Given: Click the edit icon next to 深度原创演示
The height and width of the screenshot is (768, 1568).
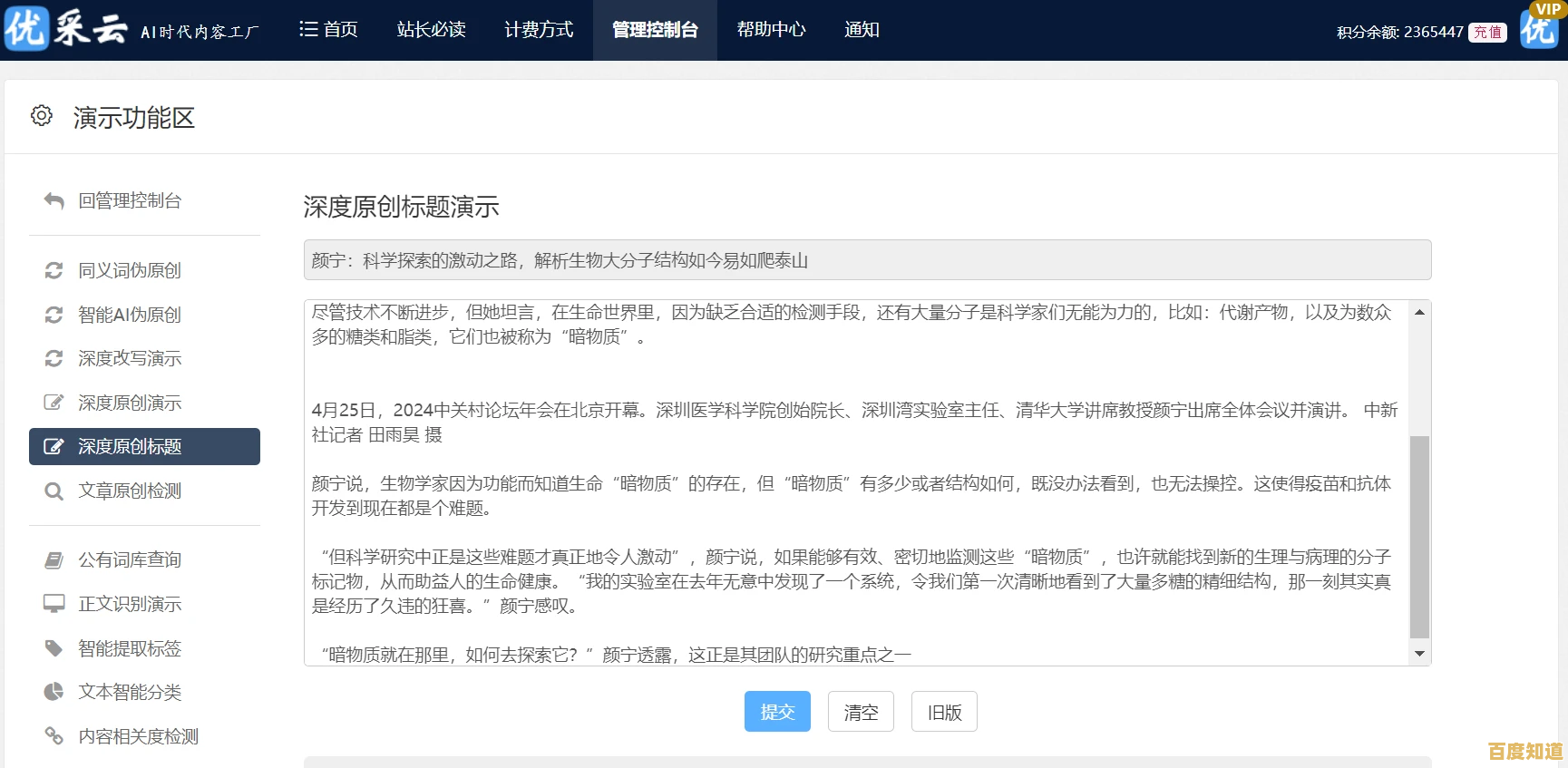Looking at the screenshot, I should tap(54, 403).
